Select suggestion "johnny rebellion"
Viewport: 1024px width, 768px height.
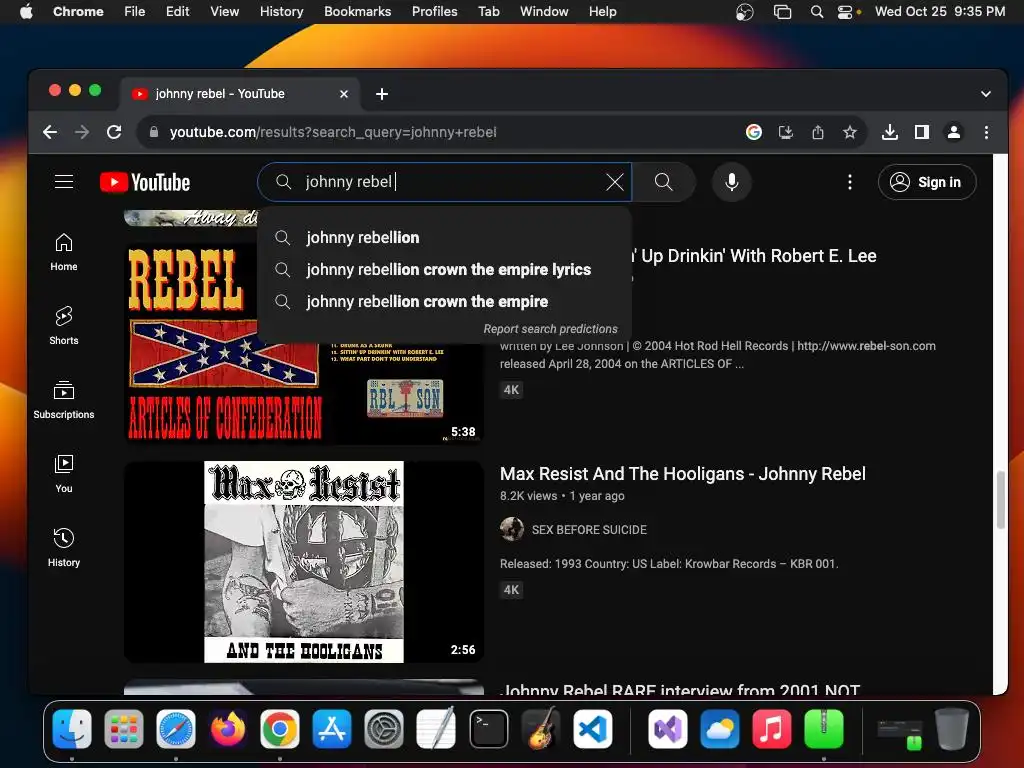[444, 237]
